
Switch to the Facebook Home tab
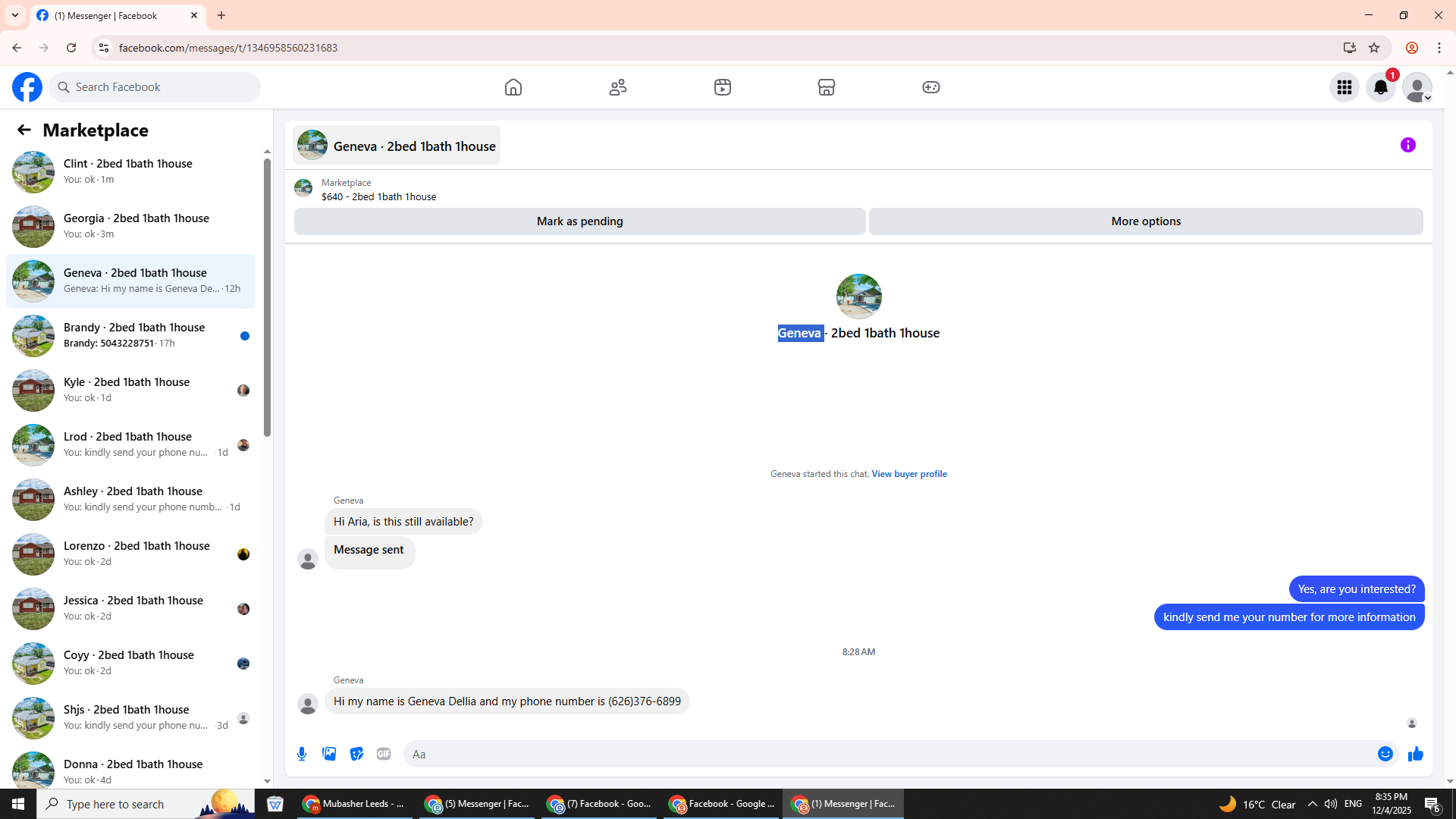pyautogui.click(x=513, y=87)
